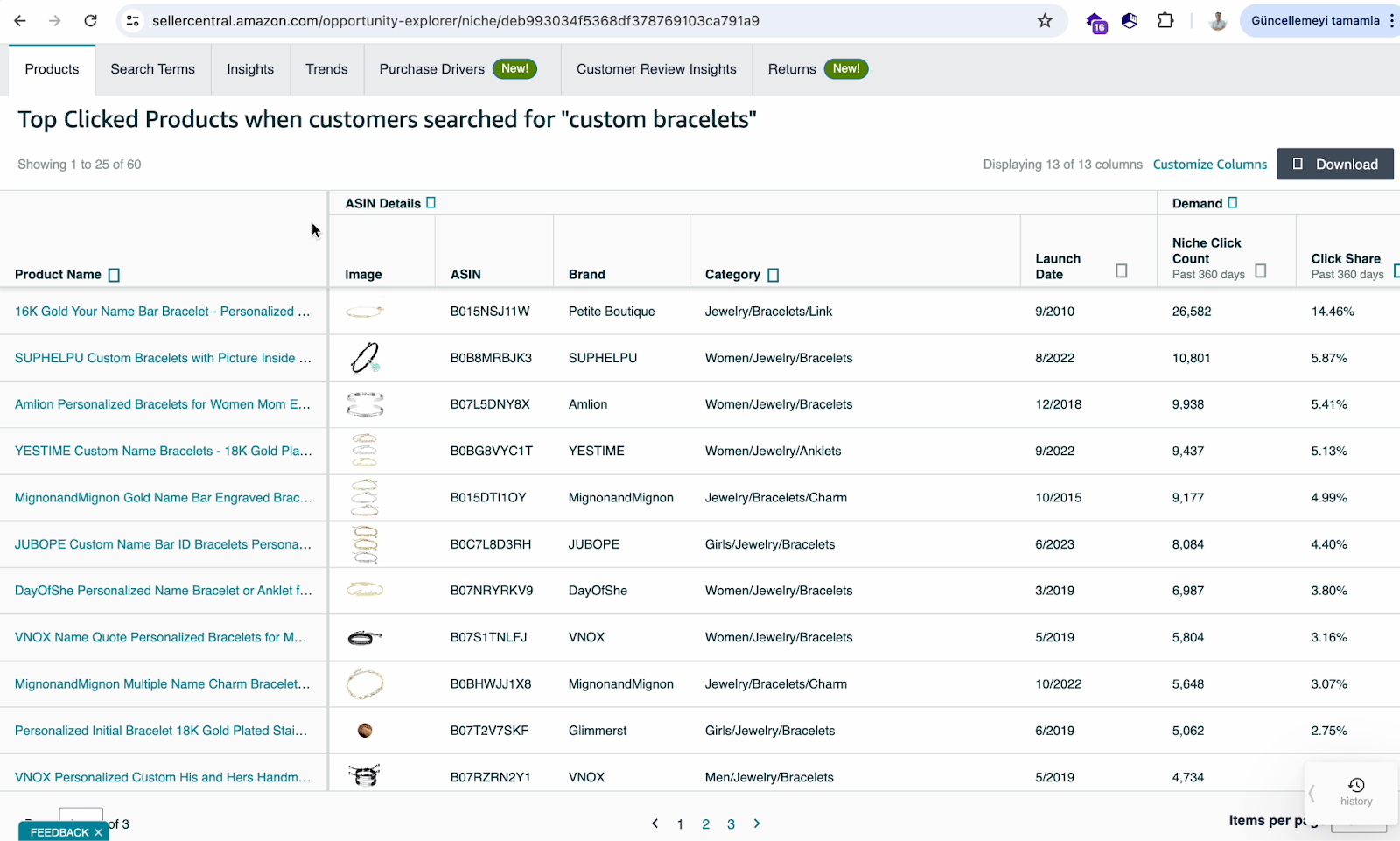1400x841 pixels.
Task: Select the Products tab
Action: [52, 69]
